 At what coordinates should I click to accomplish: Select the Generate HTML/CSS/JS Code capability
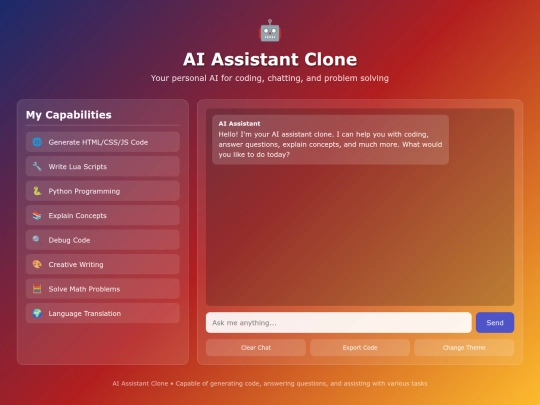pyautogui.click(x=103, y=142)
